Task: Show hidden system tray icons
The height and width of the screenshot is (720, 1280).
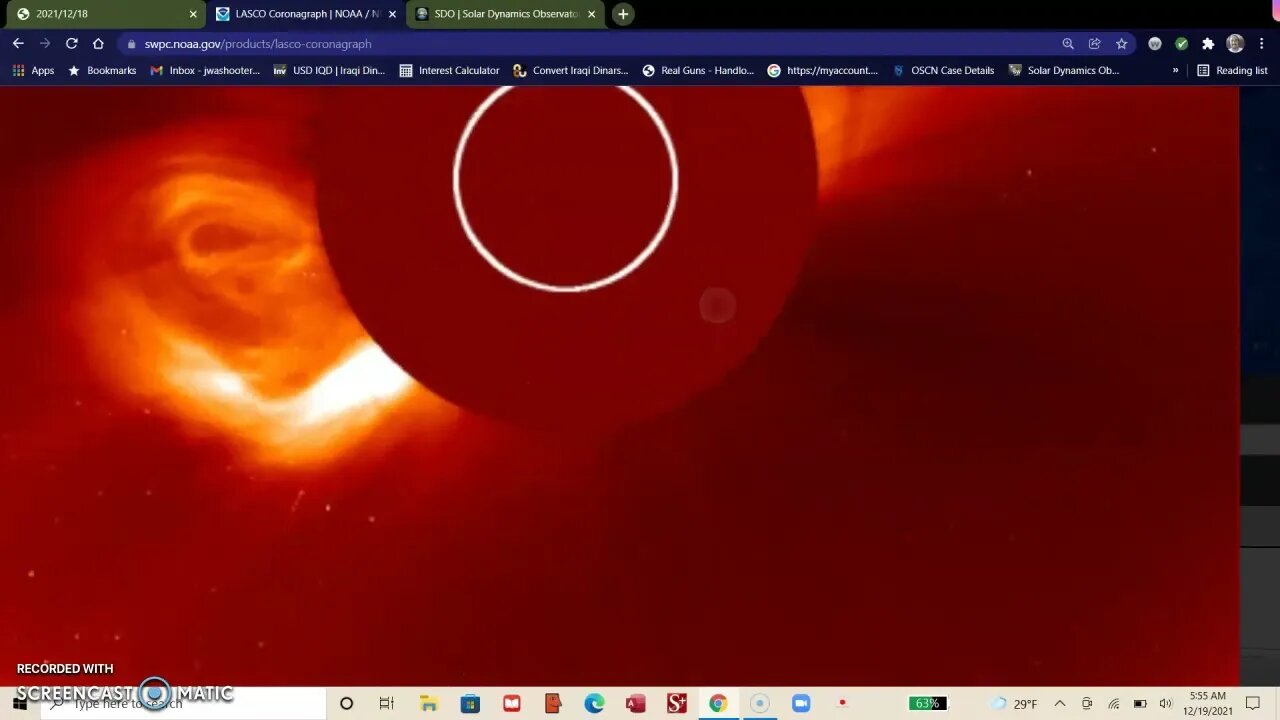Action: point(1060,704)
